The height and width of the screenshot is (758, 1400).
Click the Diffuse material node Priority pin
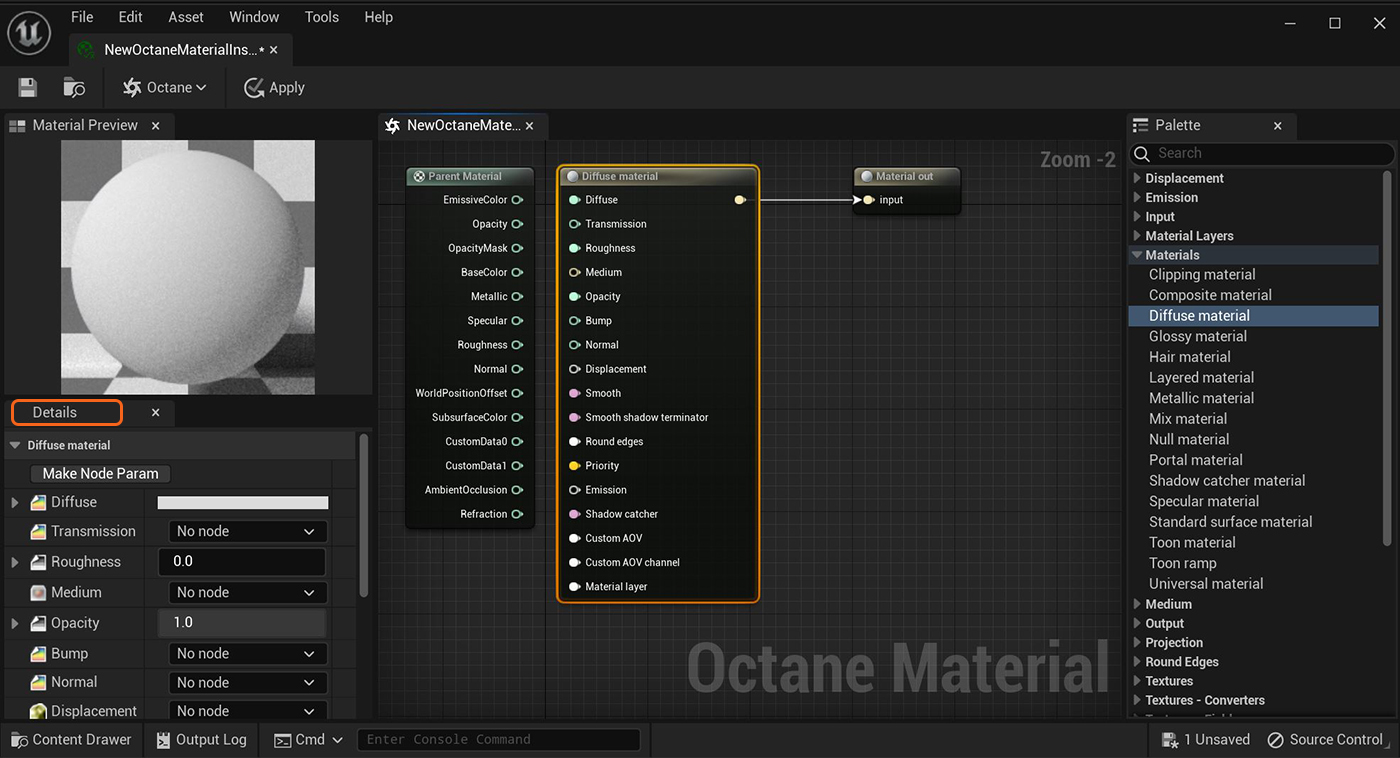pyautogui.click(x=575, y=466)
